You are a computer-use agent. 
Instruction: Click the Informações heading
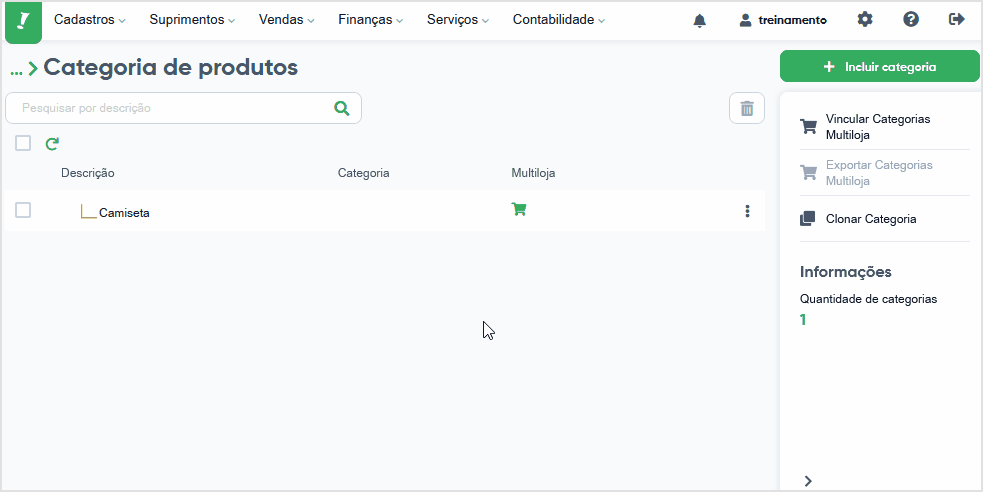point(846,271)
